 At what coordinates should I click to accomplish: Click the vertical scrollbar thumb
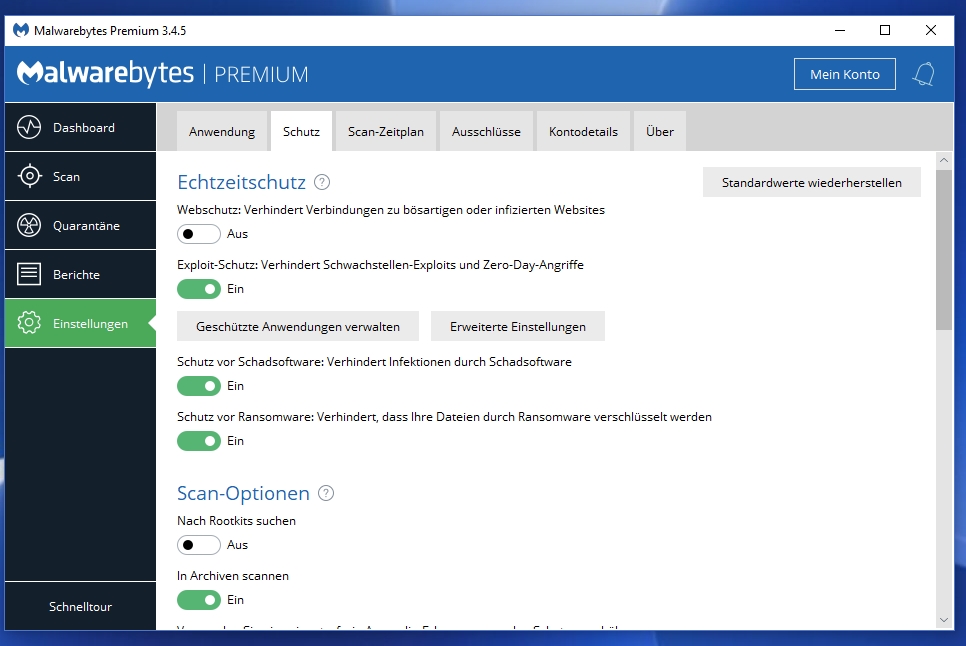(944, 250)
